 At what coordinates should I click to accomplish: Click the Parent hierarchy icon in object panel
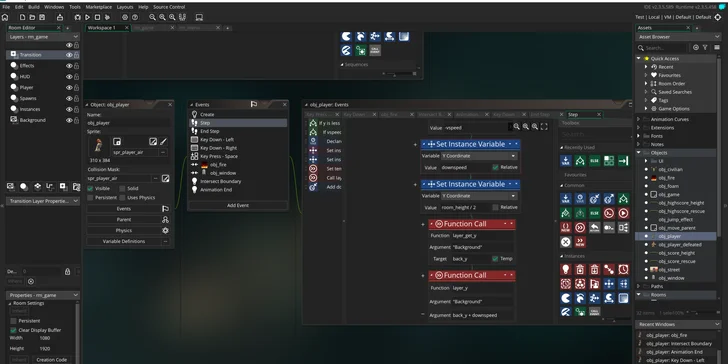tap(165, 220)
